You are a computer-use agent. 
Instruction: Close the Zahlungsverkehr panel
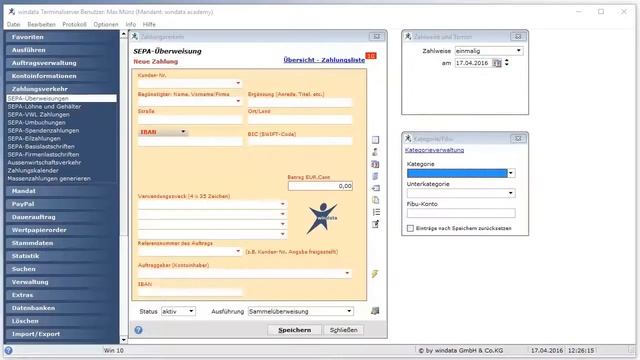(376, 37)
